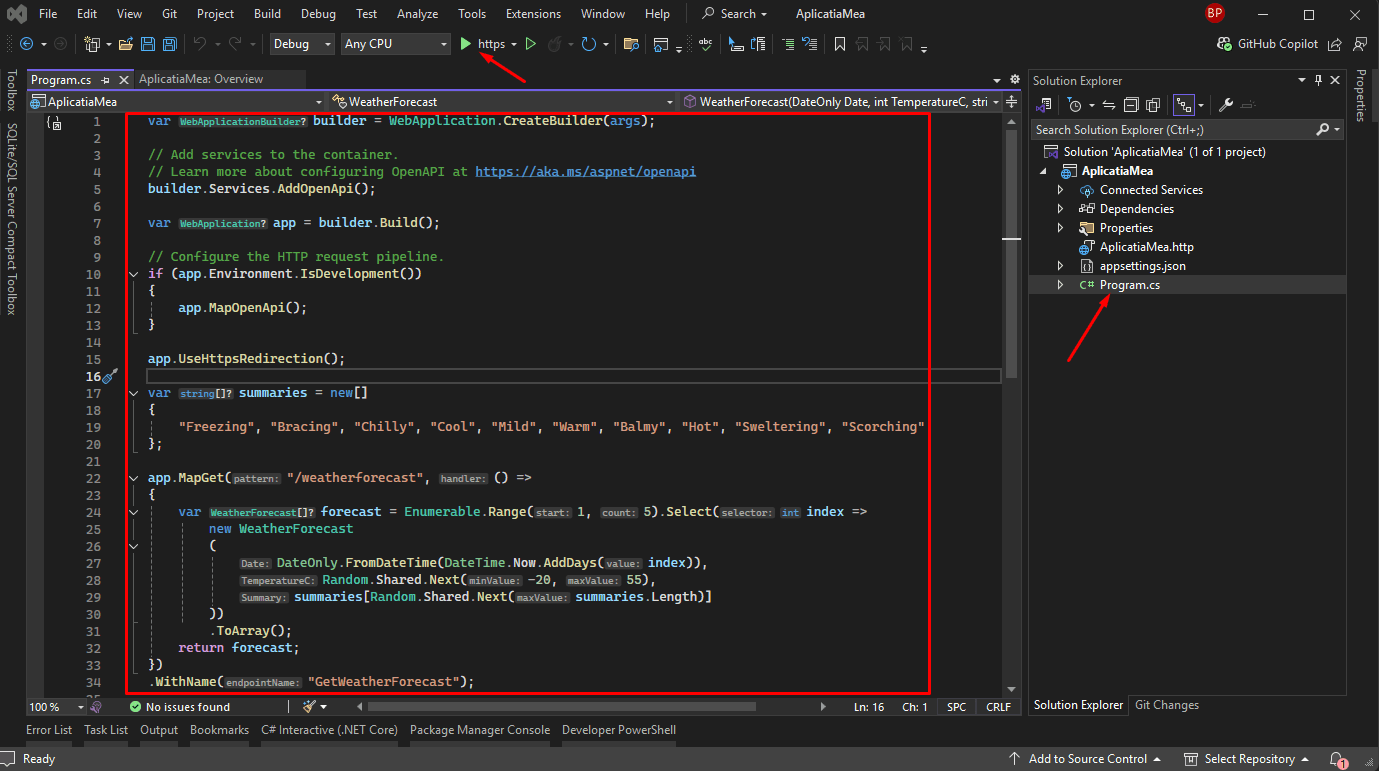
Task: Follow the https://aka.ms/aspnet/openapi link
Action: (x=585, y=172)
